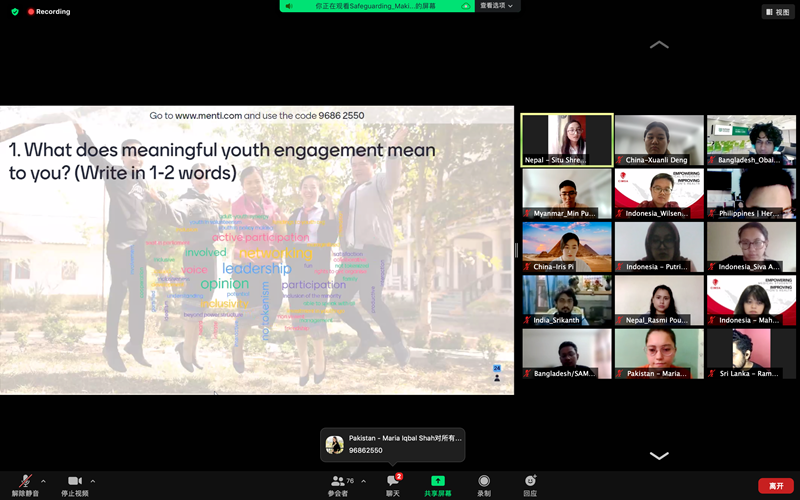
Task: Expand audio options arrow next to microphone
Action: [x=43, y=481]
